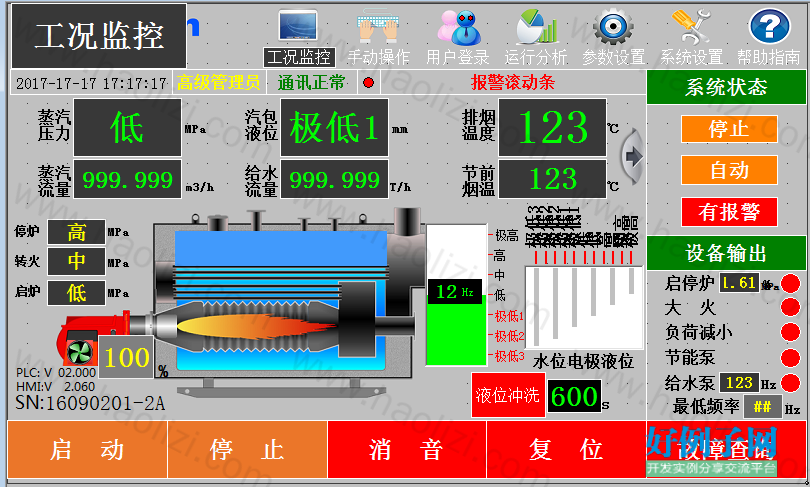Screen dimensions: 810x487
Task: Click the date time 2017-17-17 17:17:17
Action: click(91, 83)
